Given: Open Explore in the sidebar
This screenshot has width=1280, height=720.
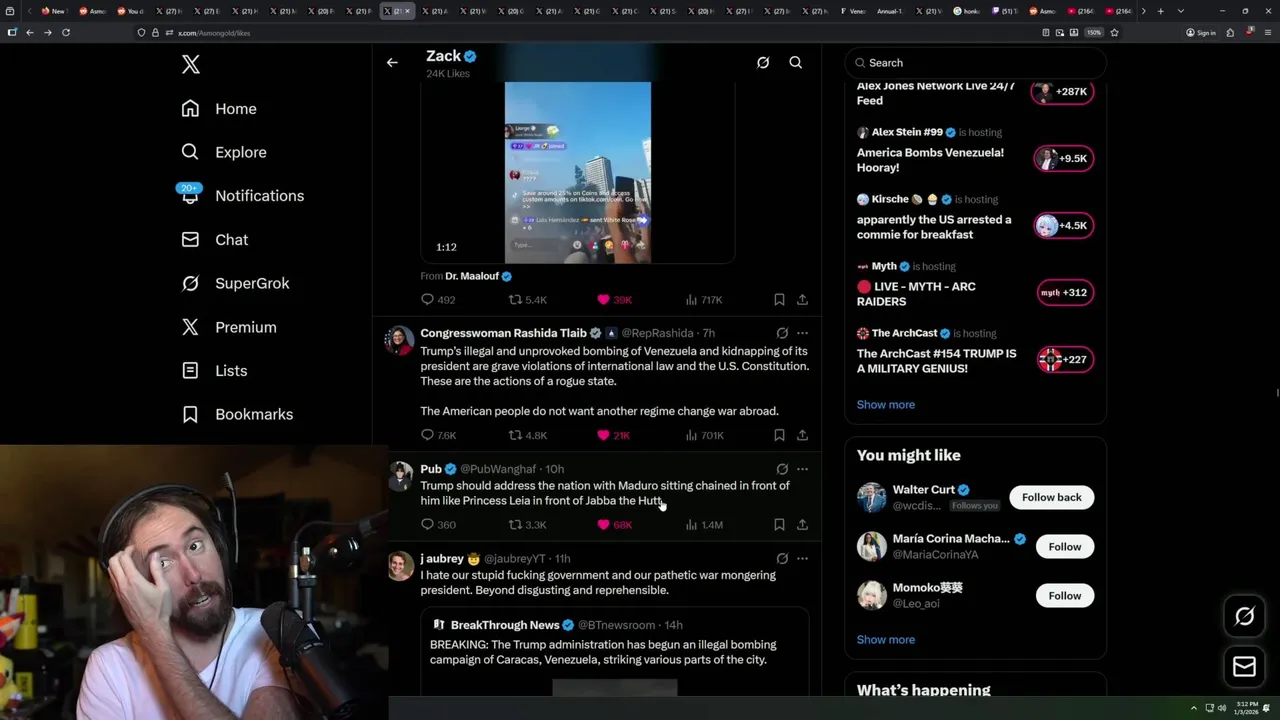Looking at the screenshot, I should click(x=224, y=152).
